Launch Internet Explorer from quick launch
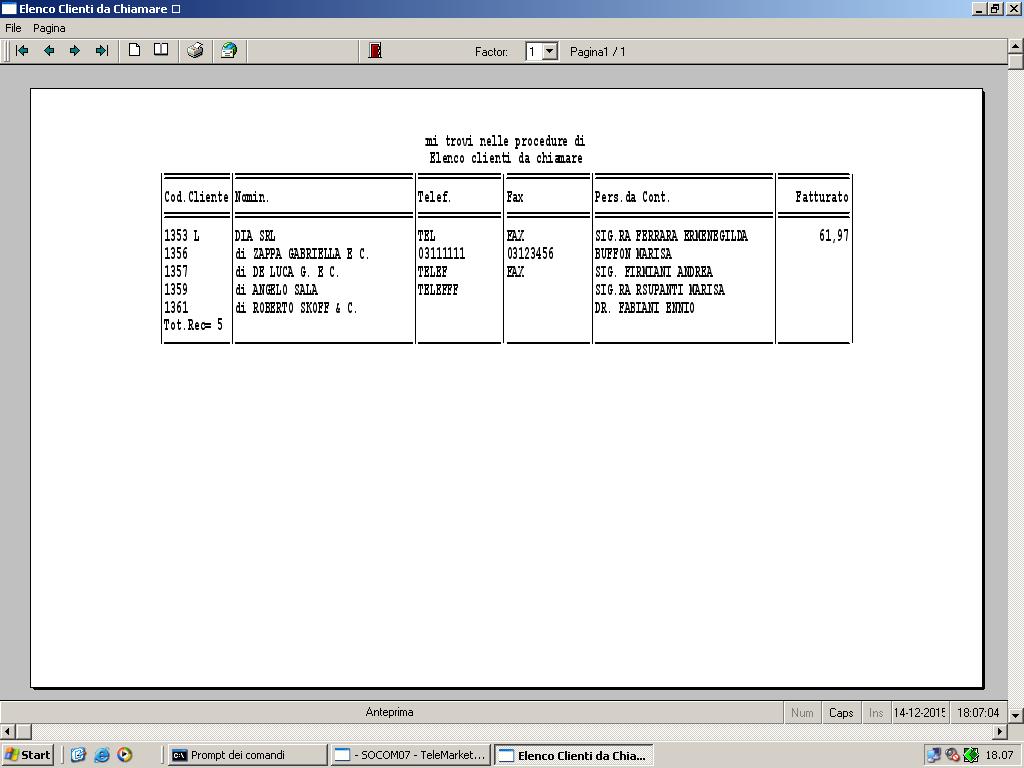The height and width of the screenshot is (768, 1024). point(101,755)
